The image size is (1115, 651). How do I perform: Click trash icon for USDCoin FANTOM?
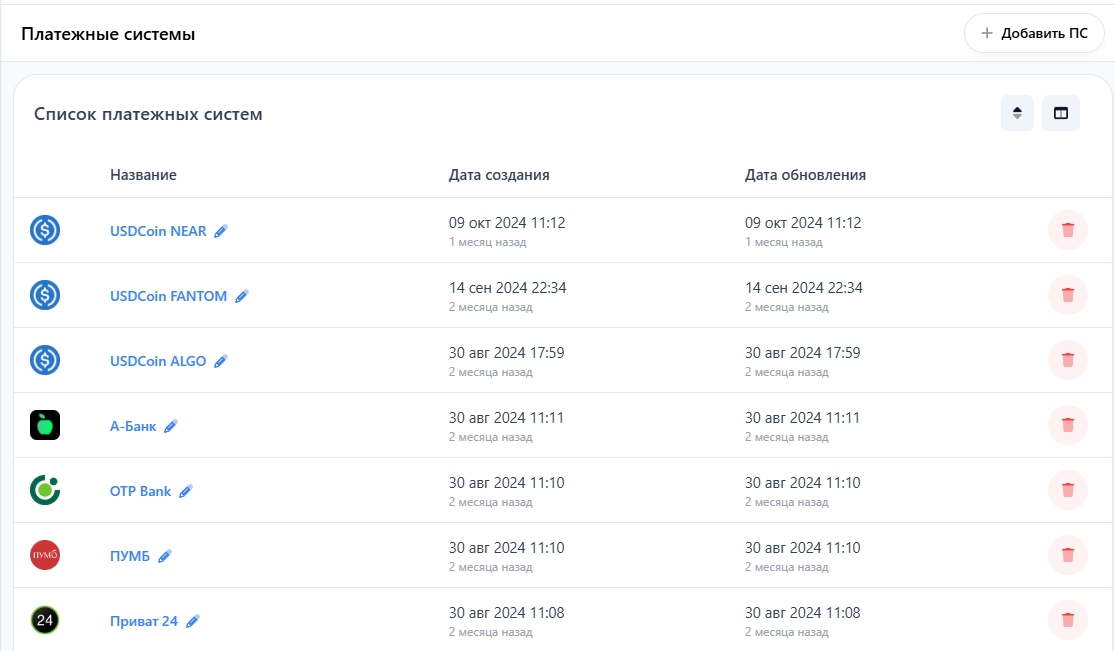1067,295
